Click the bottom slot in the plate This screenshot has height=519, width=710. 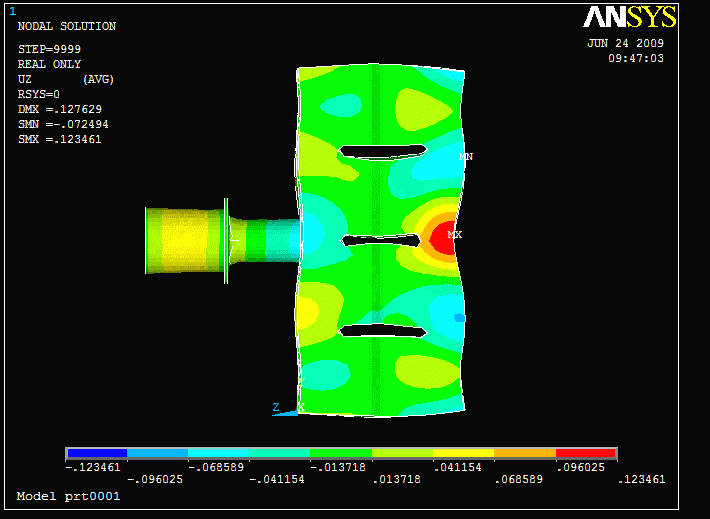tap(383, 331)
